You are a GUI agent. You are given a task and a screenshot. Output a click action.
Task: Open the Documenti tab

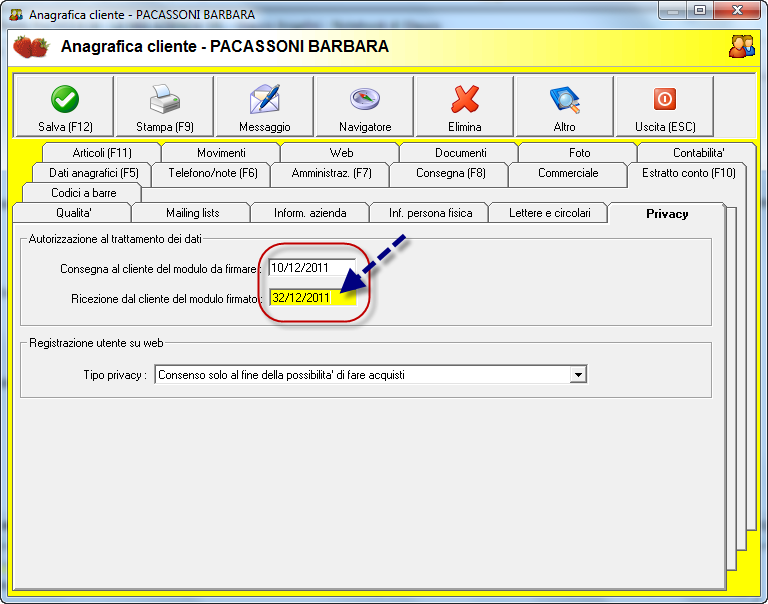tap(460, 153)
